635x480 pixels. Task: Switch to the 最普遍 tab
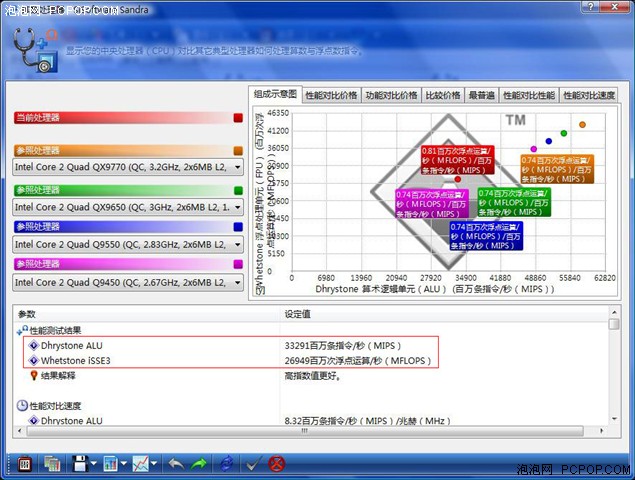coord(482,96)
